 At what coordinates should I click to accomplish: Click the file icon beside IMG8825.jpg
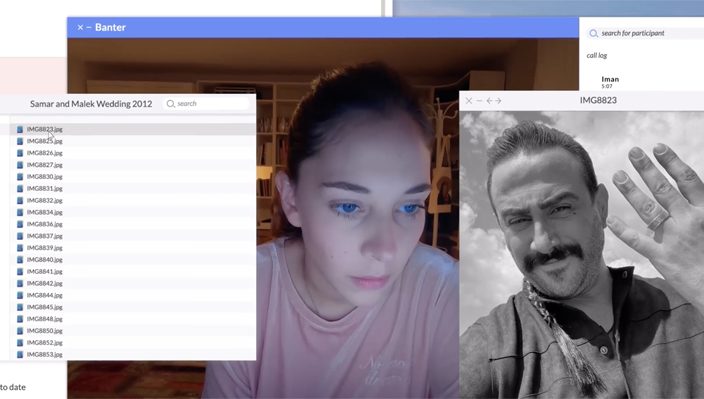click(20, 141)
